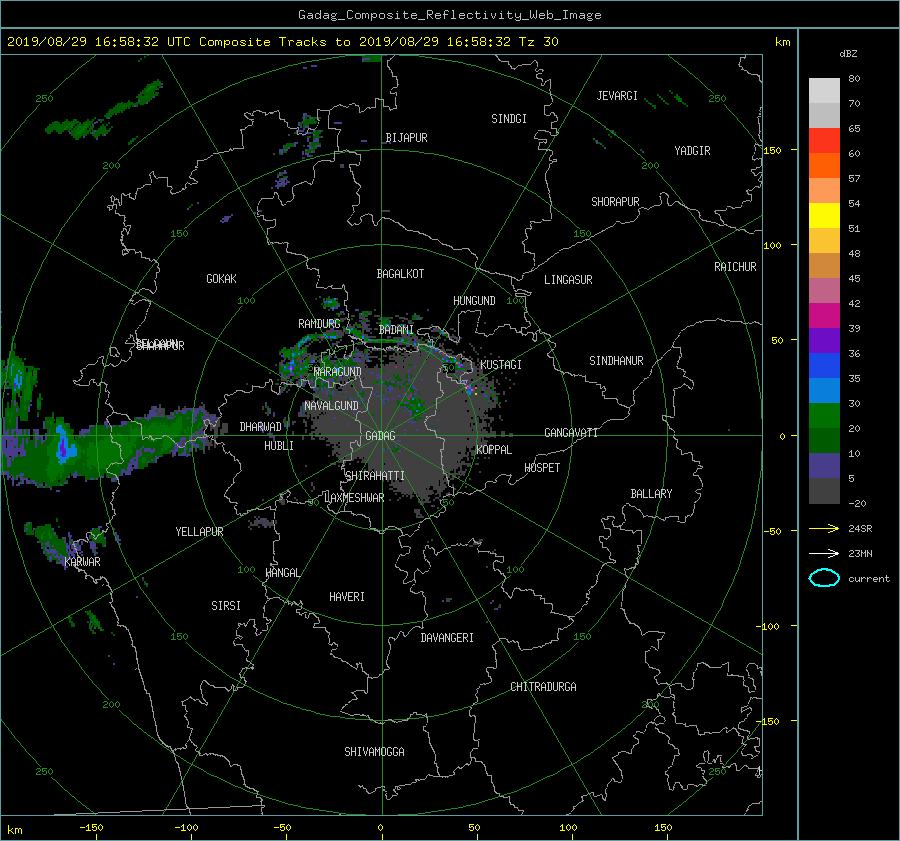
Task: Select the KUSTAGI label
Action: [501, 365]
